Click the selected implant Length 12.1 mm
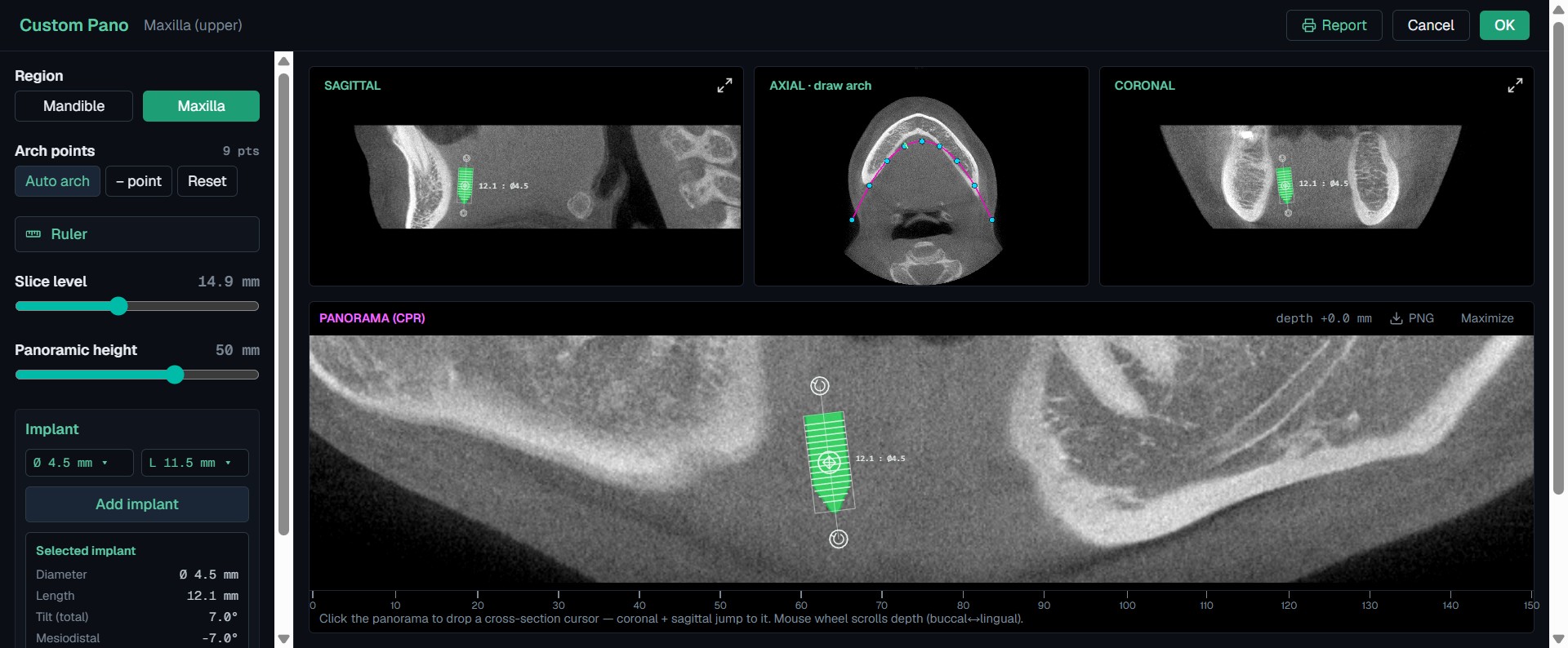The height and width of the screenshot is (648, 1568). [212, 596]
